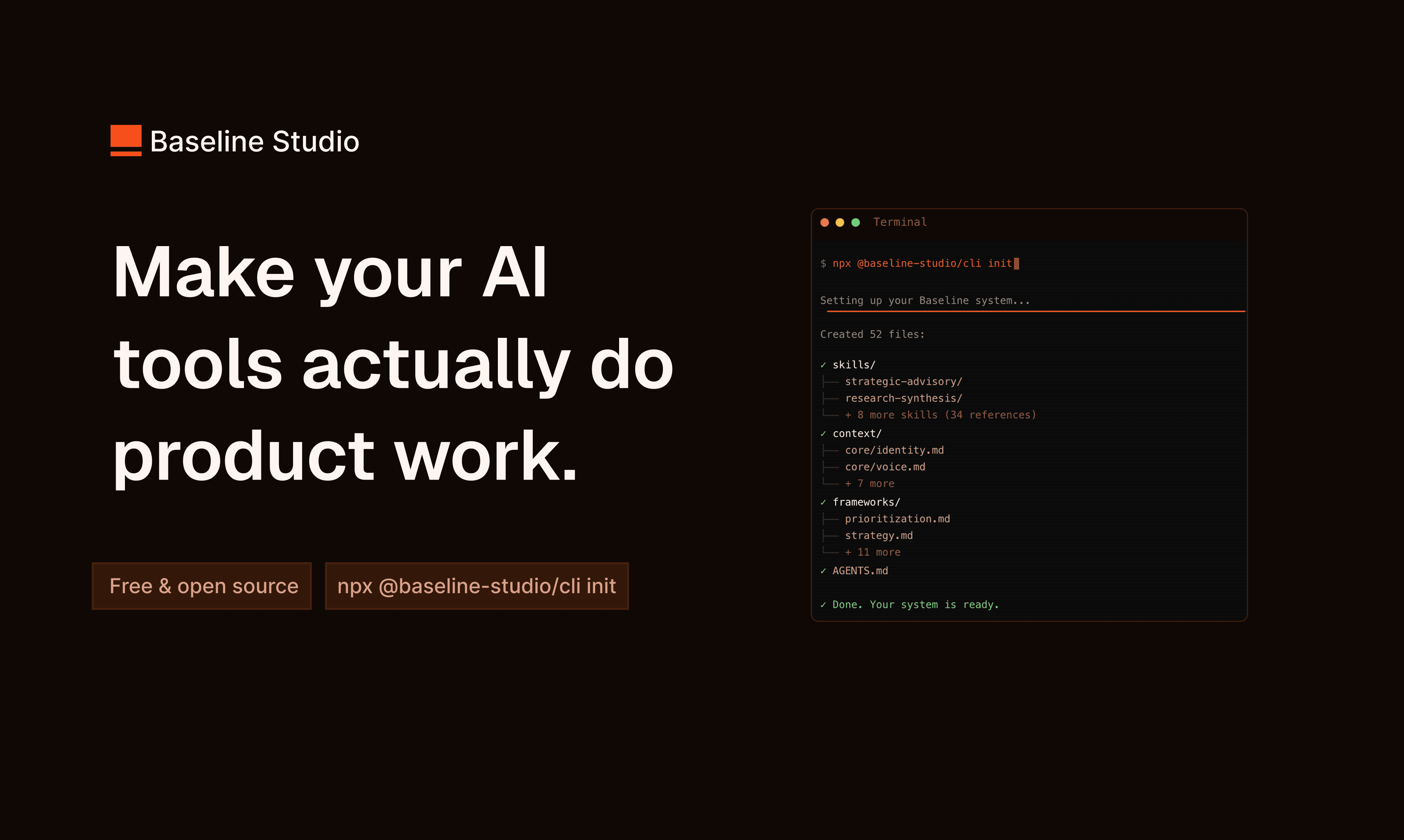The image size is (1404, 840).
Task: Click the Free & open source badge
Action: (202, 586)
